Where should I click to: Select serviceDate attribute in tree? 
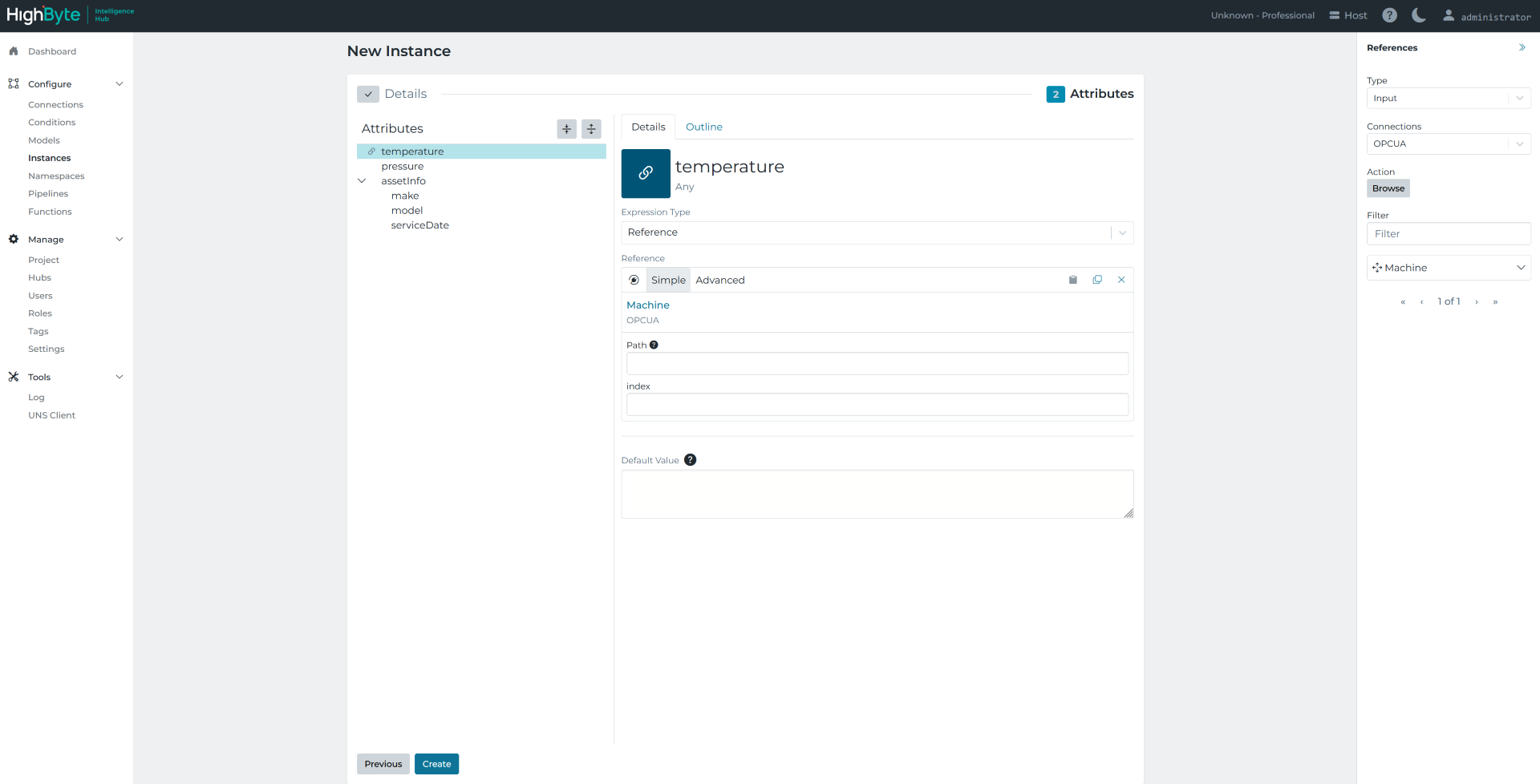click(x=419, y=225)
